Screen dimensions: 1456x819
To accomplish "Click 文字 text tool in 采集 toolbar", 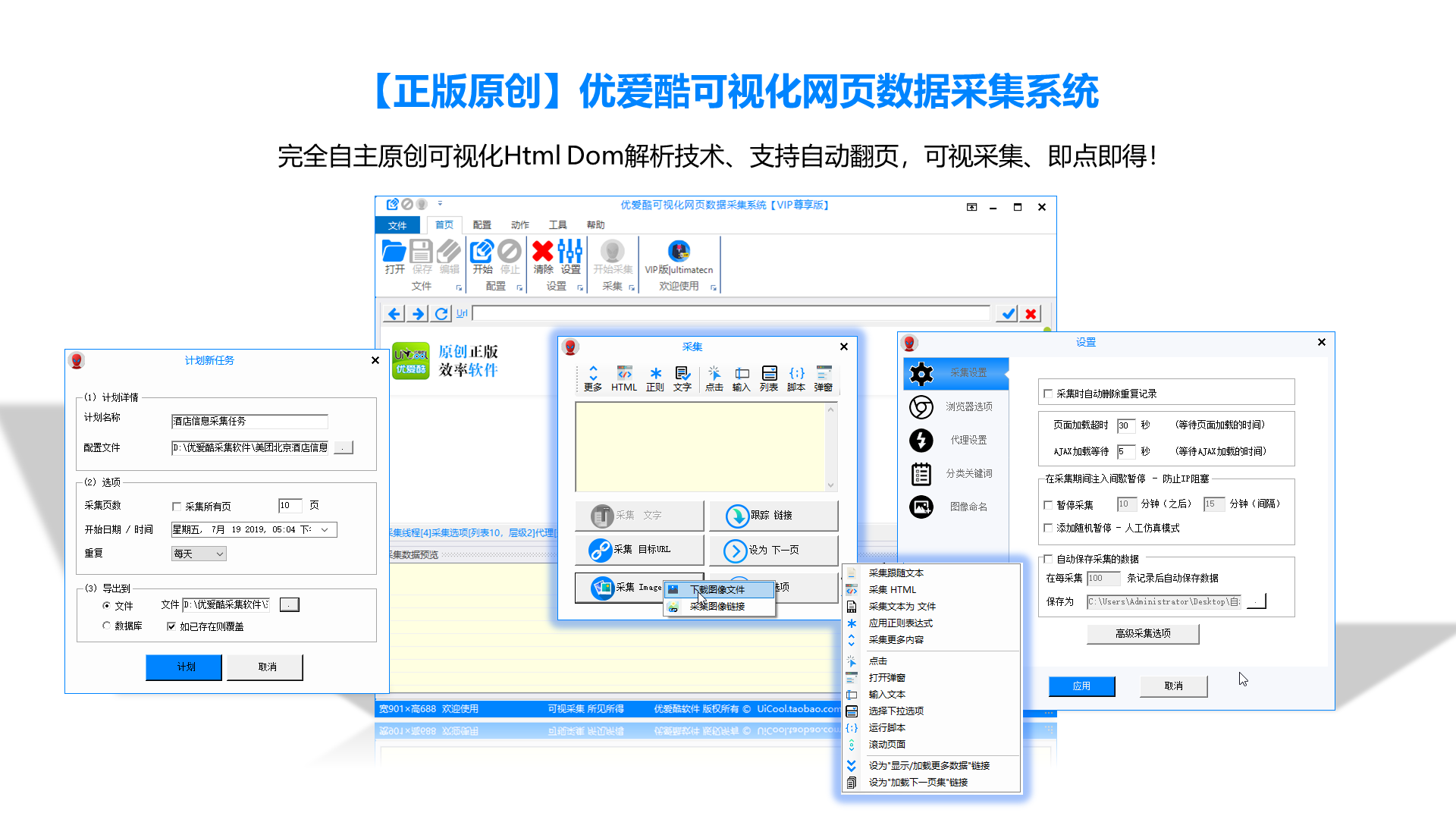I will 682,378.
